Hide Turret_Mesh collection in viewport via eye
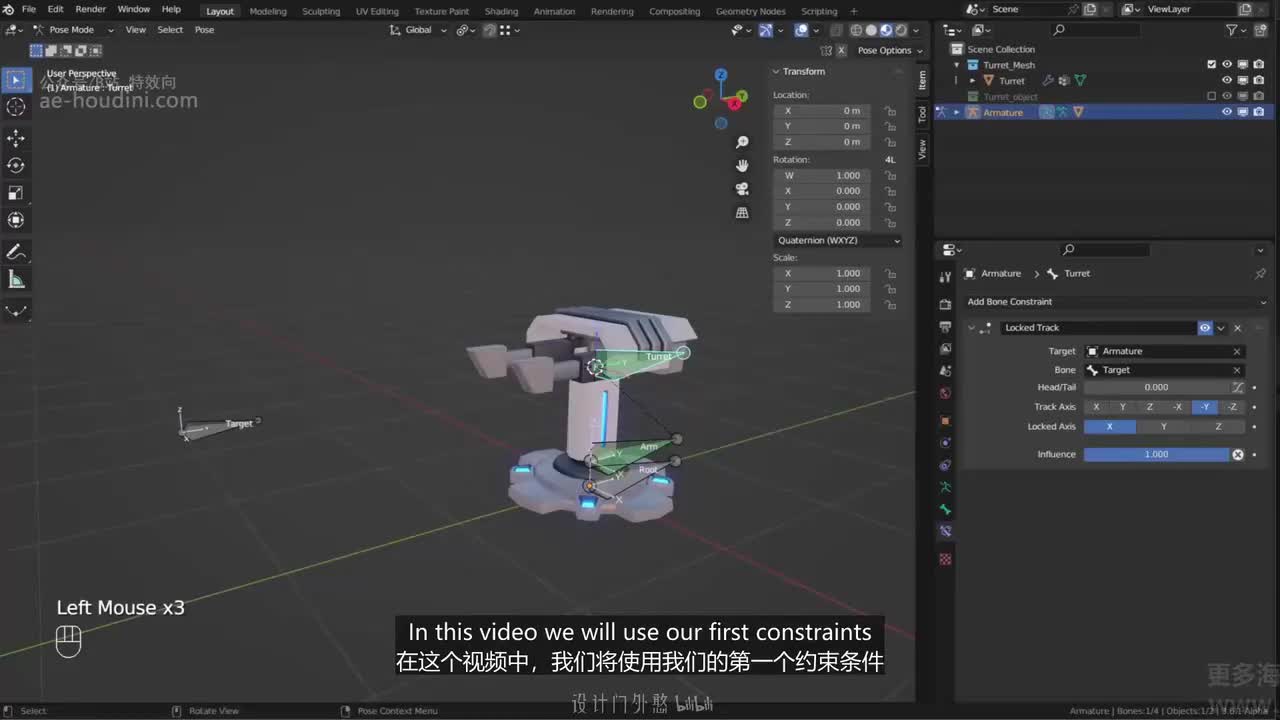The width and height of the screenshot is (1280, 720). click(1227, 65)
